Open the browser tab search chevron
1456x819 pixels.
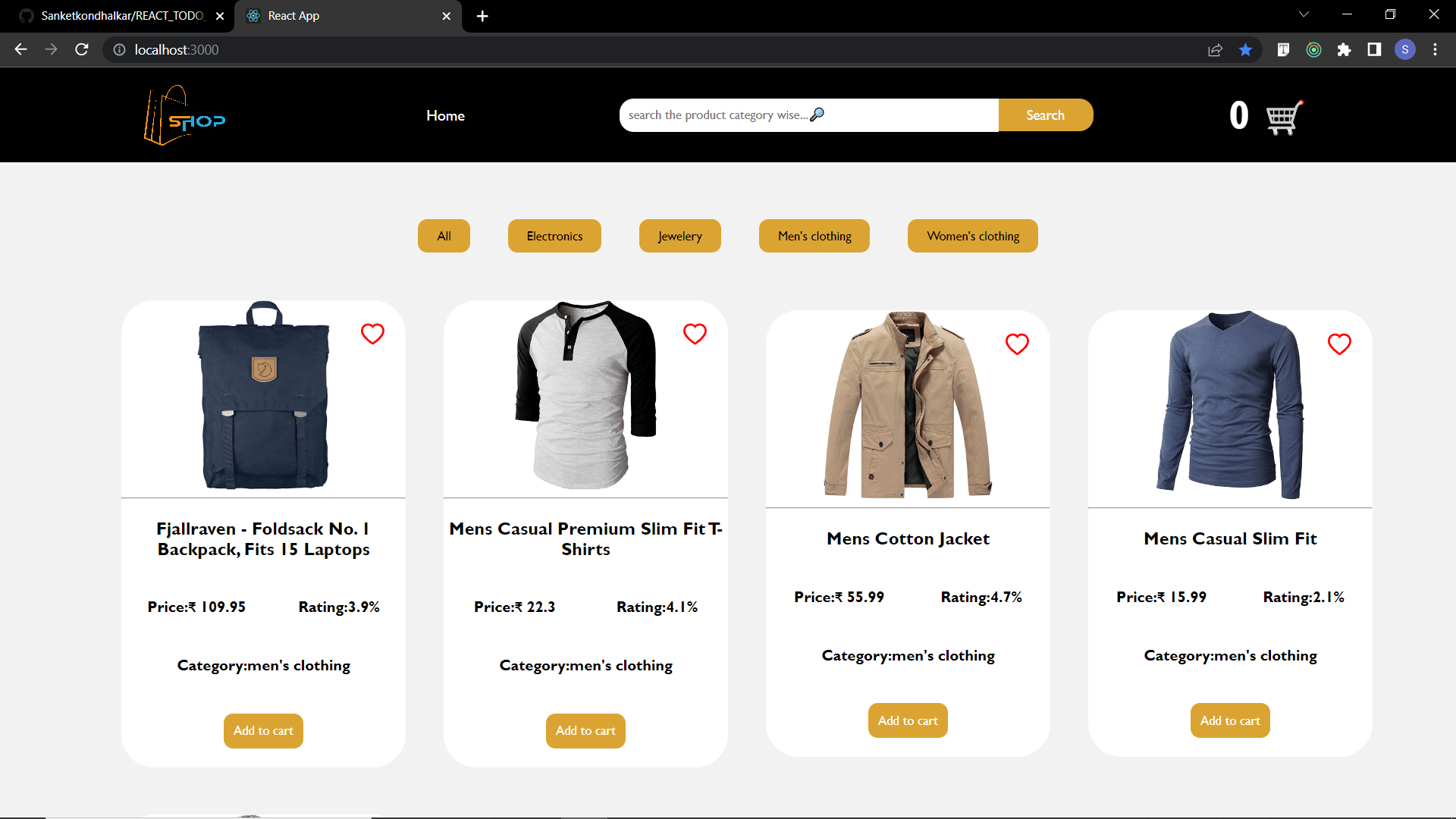(1304, 14)
